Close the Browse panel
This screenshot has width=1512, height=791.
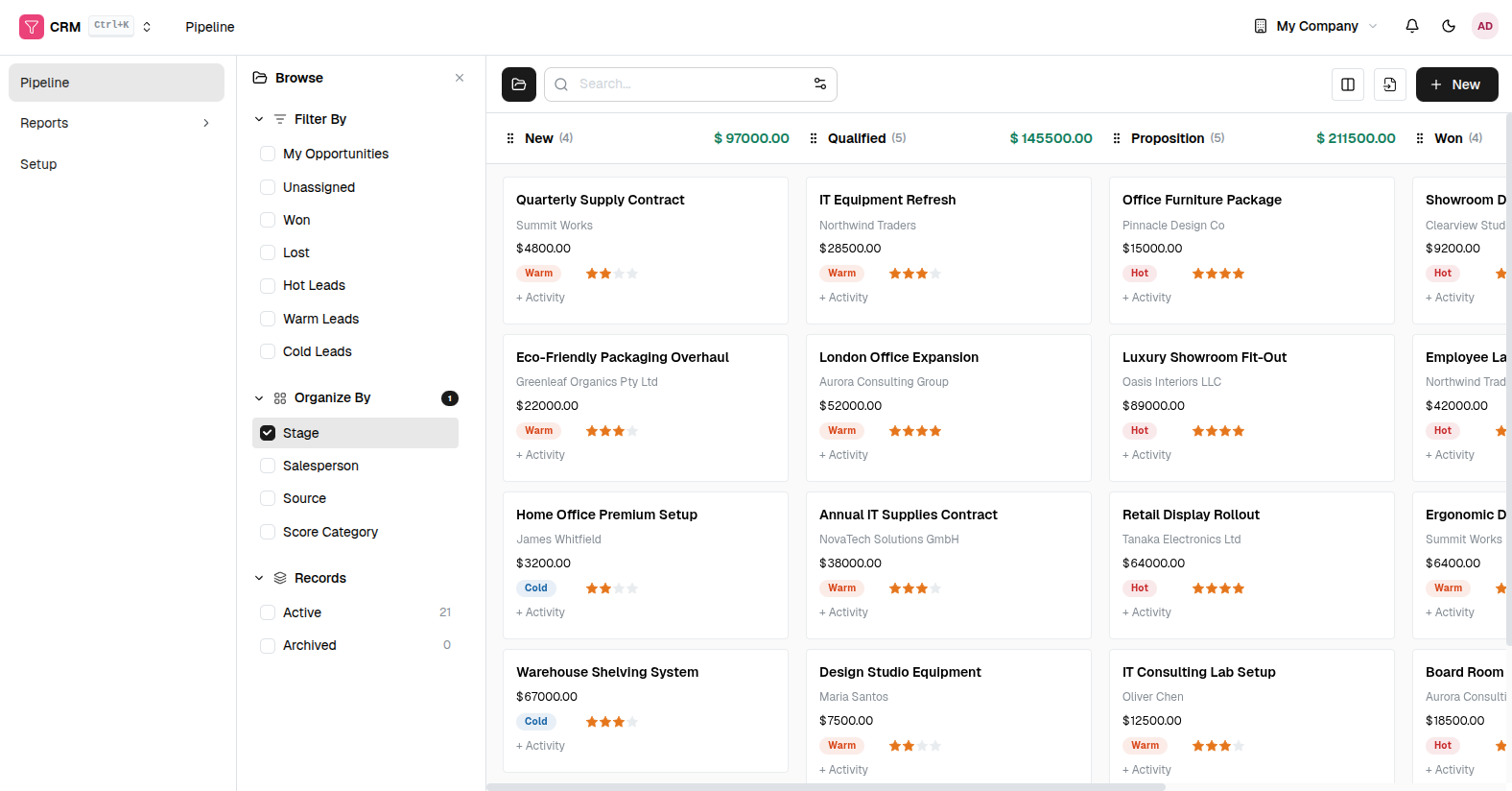460,78
